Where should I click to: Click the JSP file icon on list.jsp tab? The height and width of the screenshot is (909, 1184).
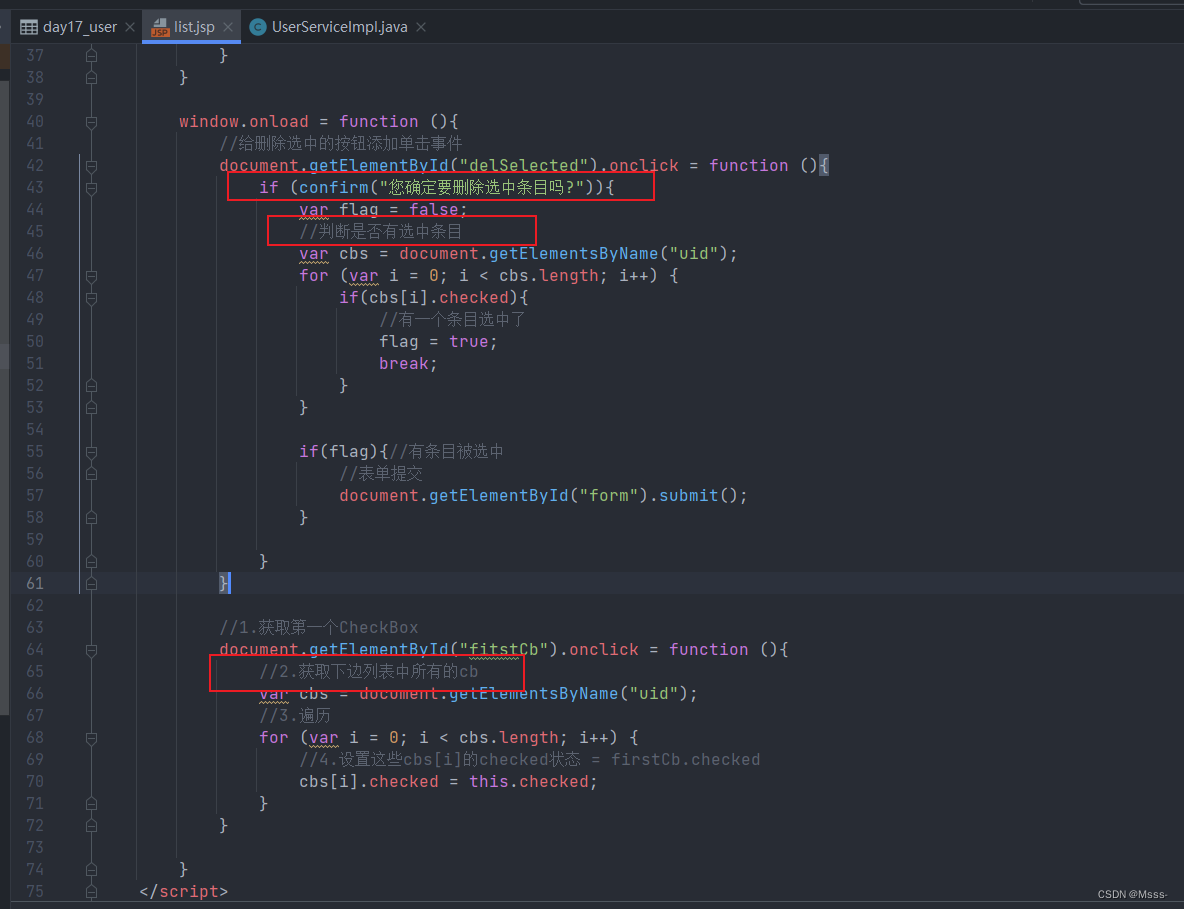160,27
